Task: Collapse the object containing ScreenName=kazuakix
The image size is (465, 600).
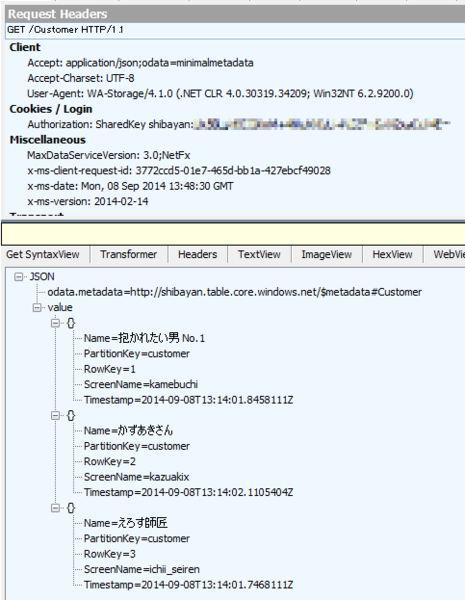Action: click(x=55, y=416)
